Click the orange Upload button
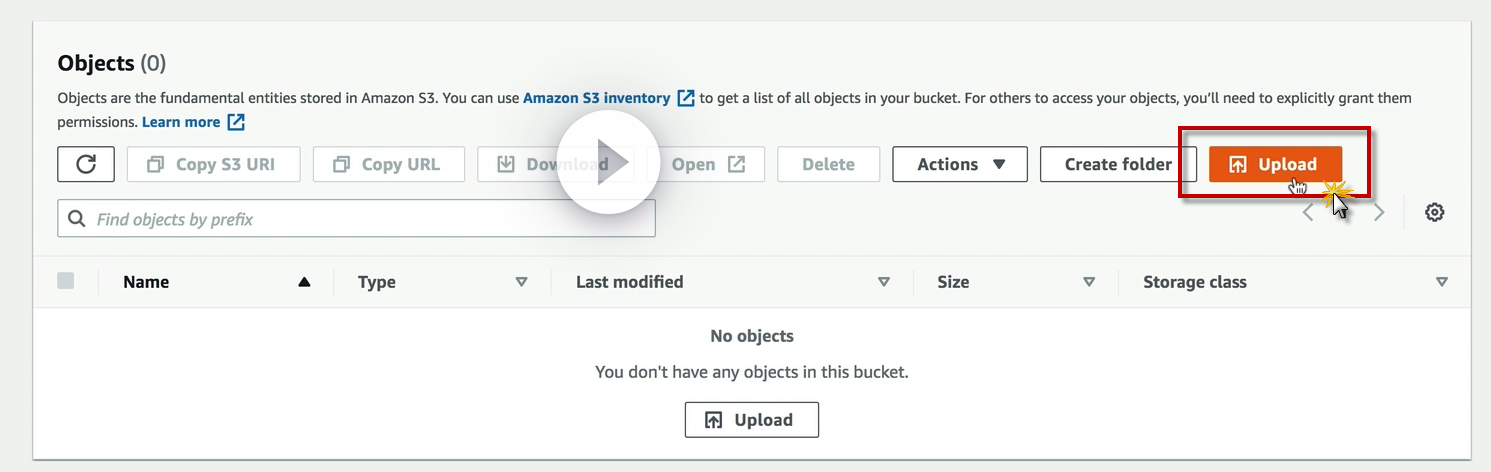 [1274, 164]
